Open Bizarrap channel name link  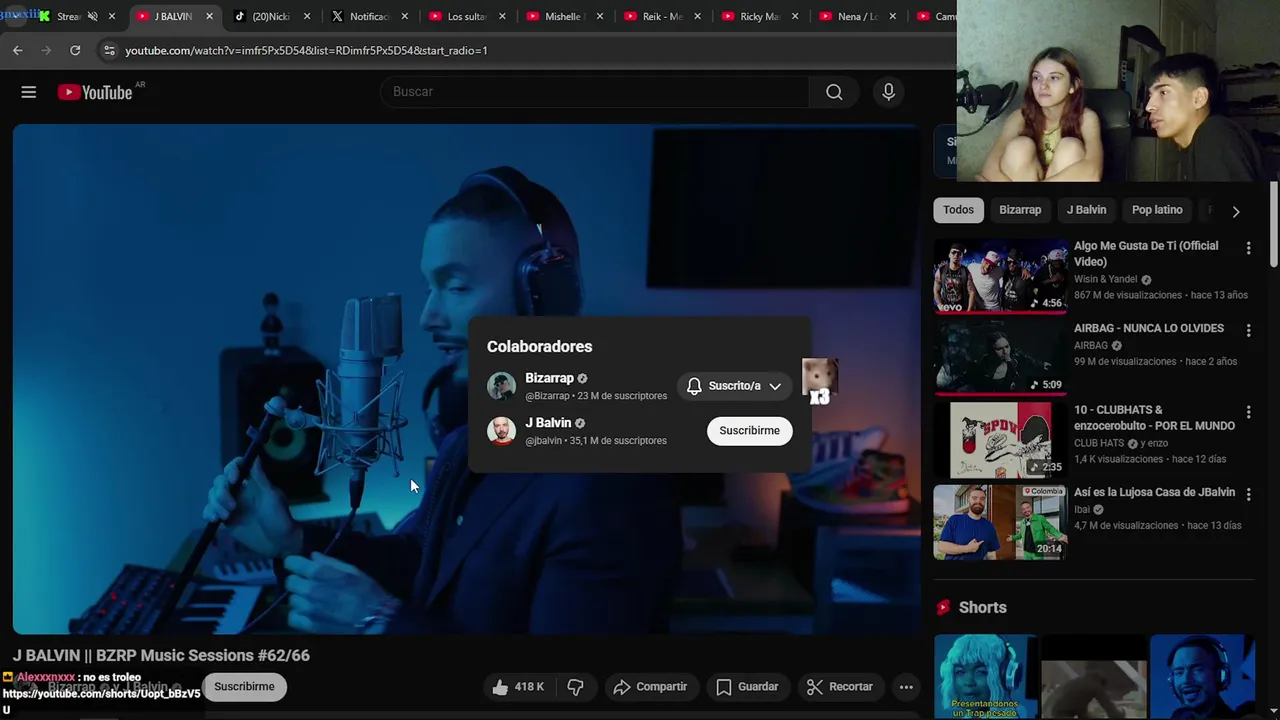pyautogui.click(x=549, y=378)
